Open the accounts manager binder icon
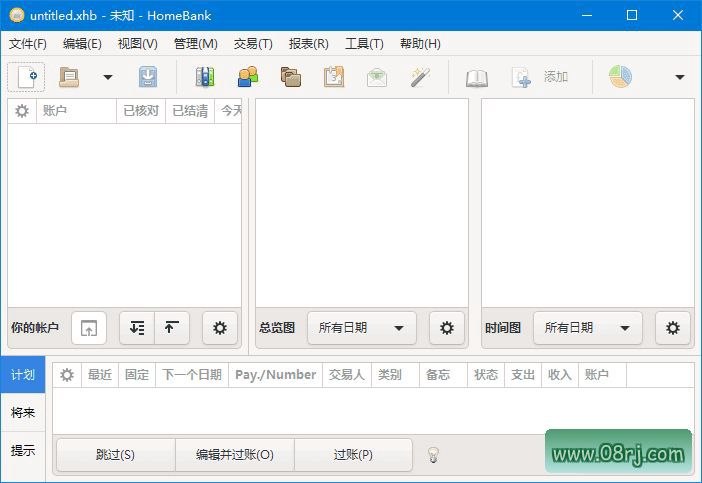The width and height of the screenshot is (702, 483). click(205, 77)
